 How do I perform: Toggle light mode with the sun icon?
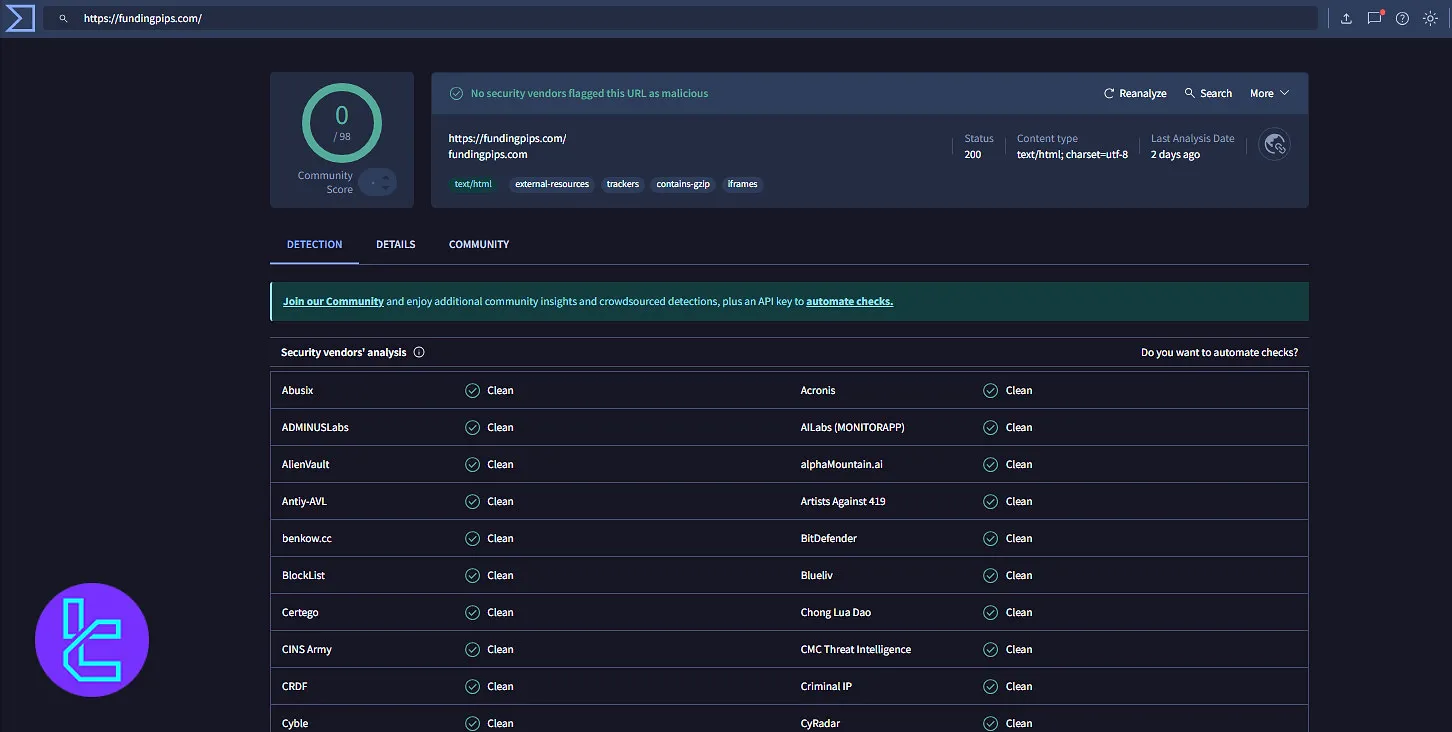pos(1430,18)
